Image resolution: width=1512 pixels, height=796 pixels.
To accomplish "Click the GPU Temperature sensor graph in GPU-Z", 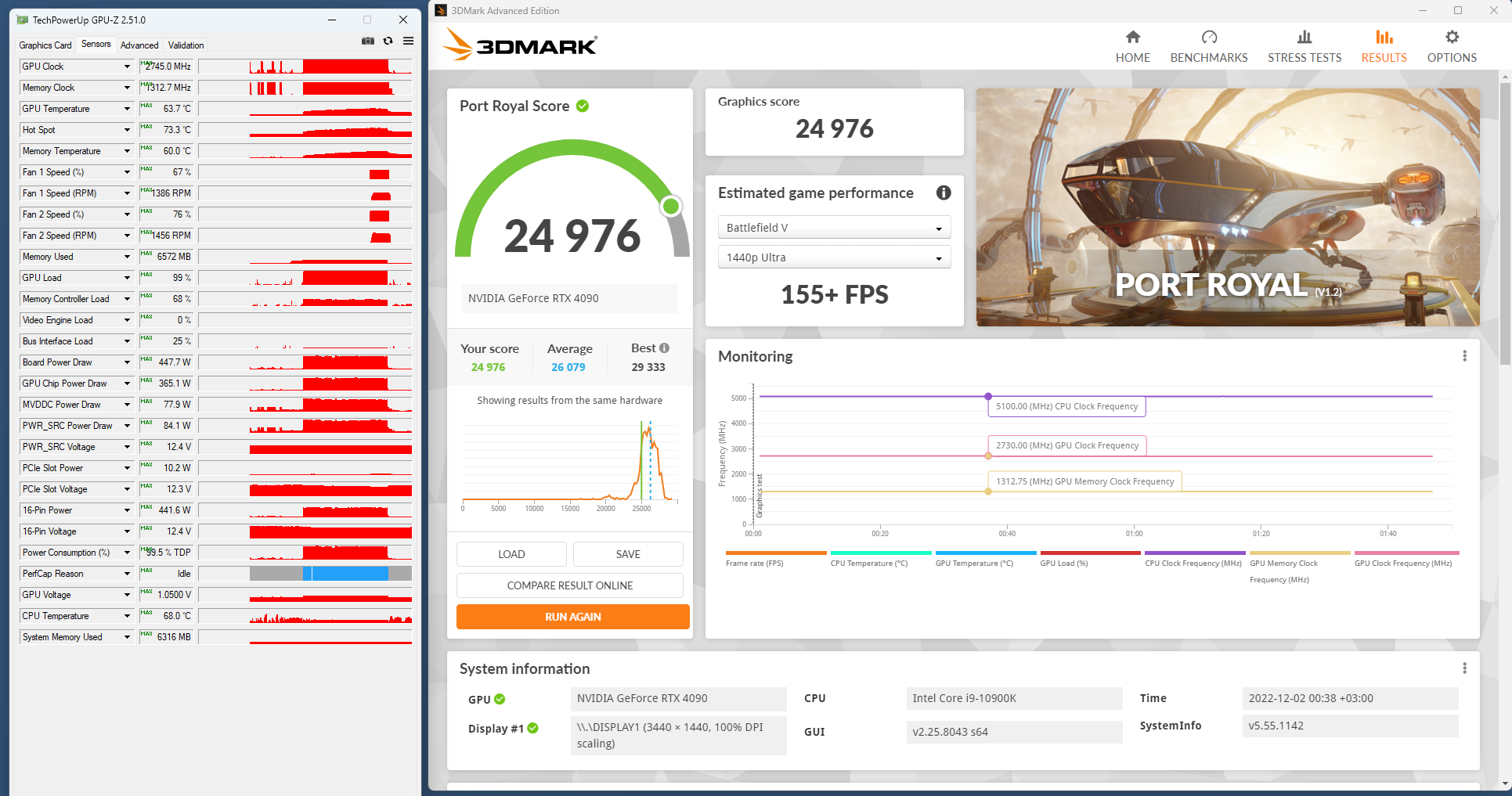I will (x=305, y=109).
